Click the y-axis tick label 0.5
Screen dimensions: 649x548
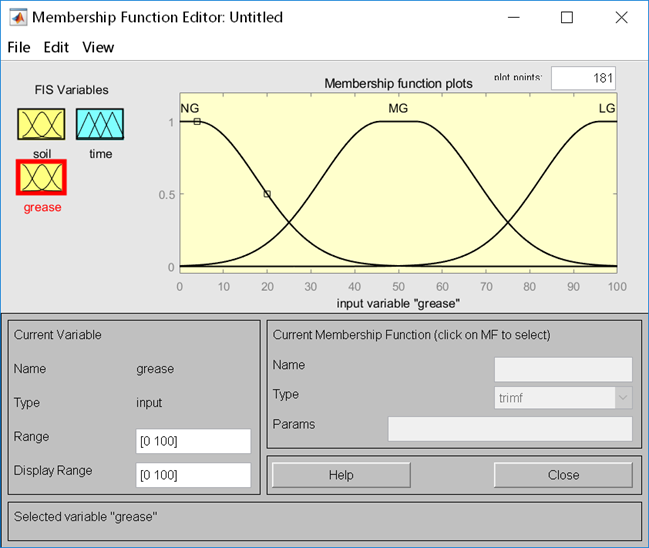(x=166, y=195)
